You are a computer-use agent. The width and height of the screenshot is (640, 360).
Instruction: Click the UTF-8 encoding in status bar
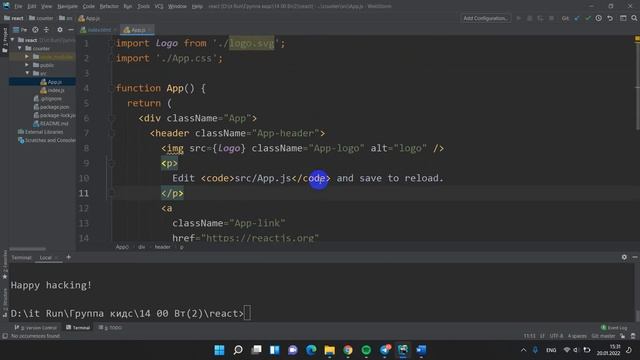click(556, 336)
